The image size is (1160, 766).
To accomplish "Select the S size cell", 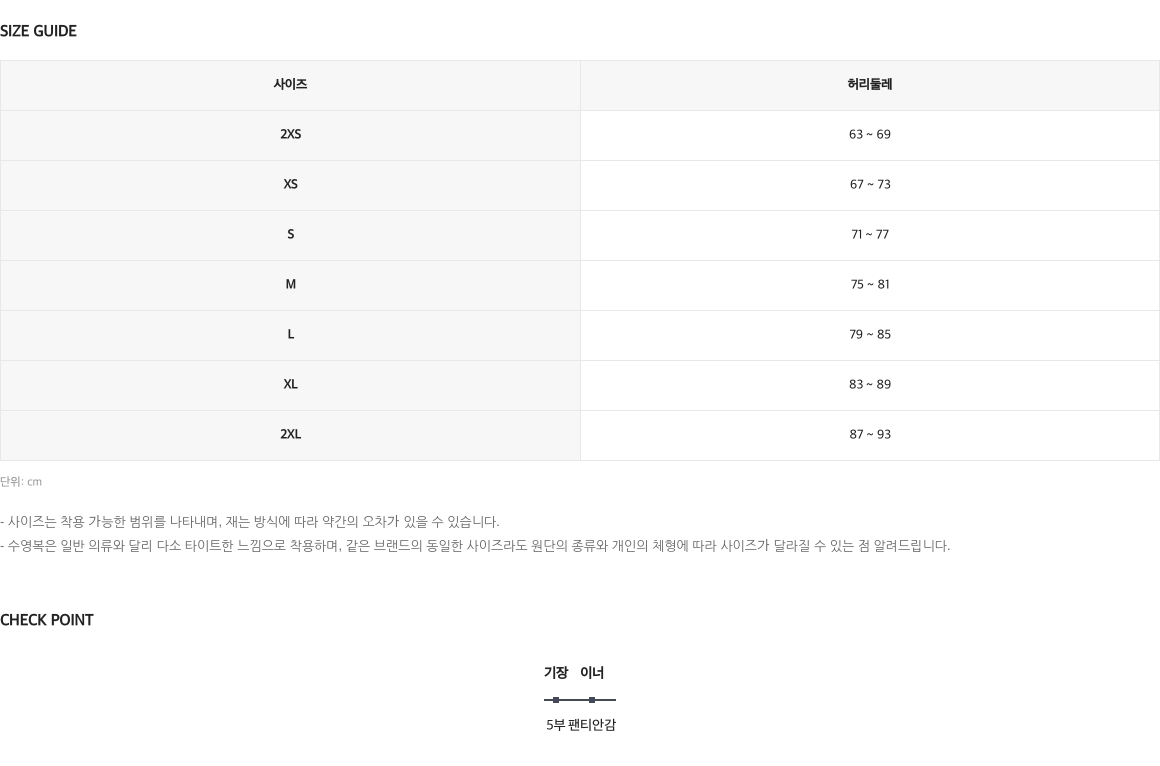I will [290, 235].
